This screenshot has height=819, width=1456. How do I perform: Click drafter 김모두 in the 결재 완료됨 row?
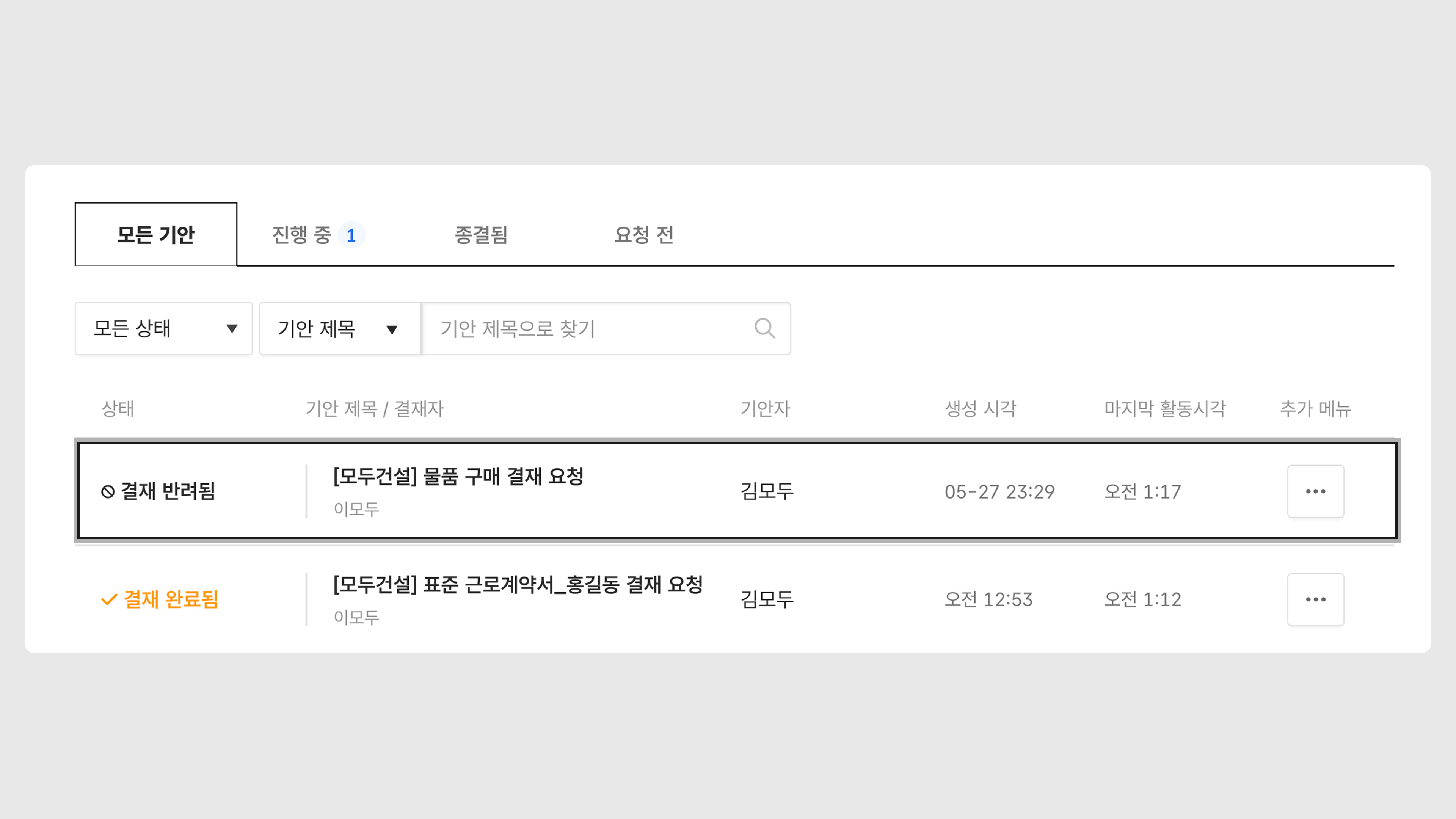click(x=767, y=599)
